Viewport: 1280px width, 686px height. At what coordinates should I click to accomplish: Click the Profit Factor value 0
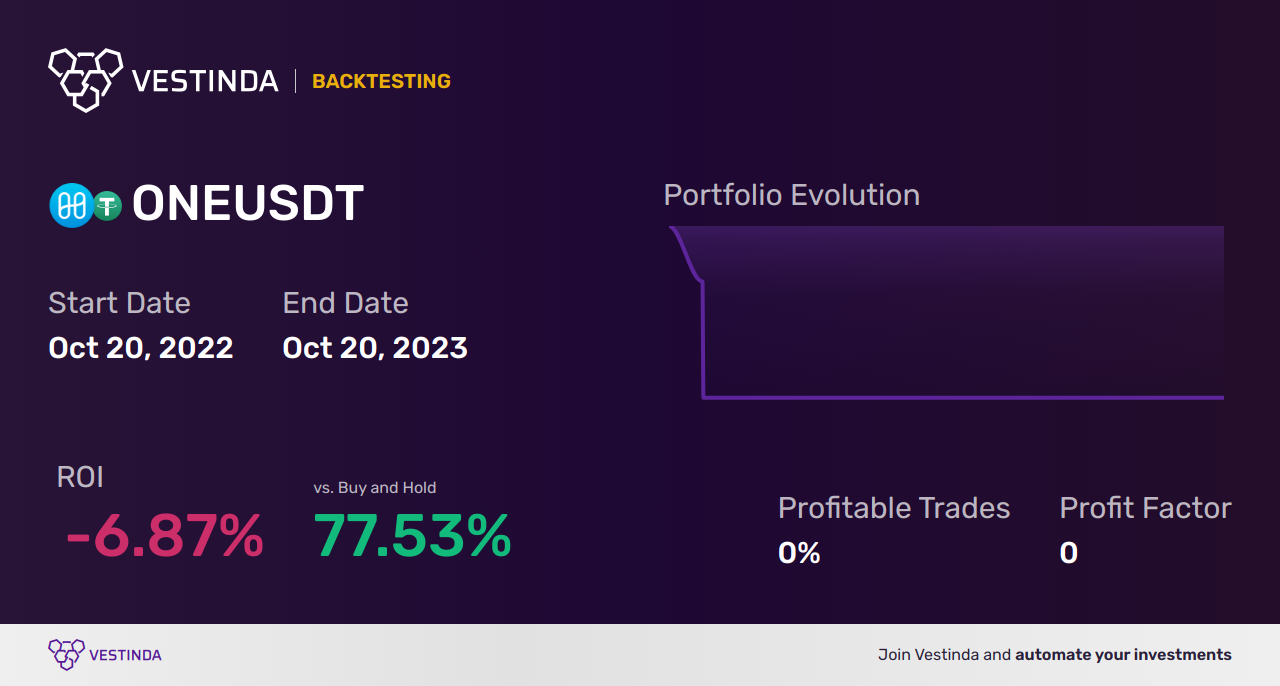[x=1068, y=553]
